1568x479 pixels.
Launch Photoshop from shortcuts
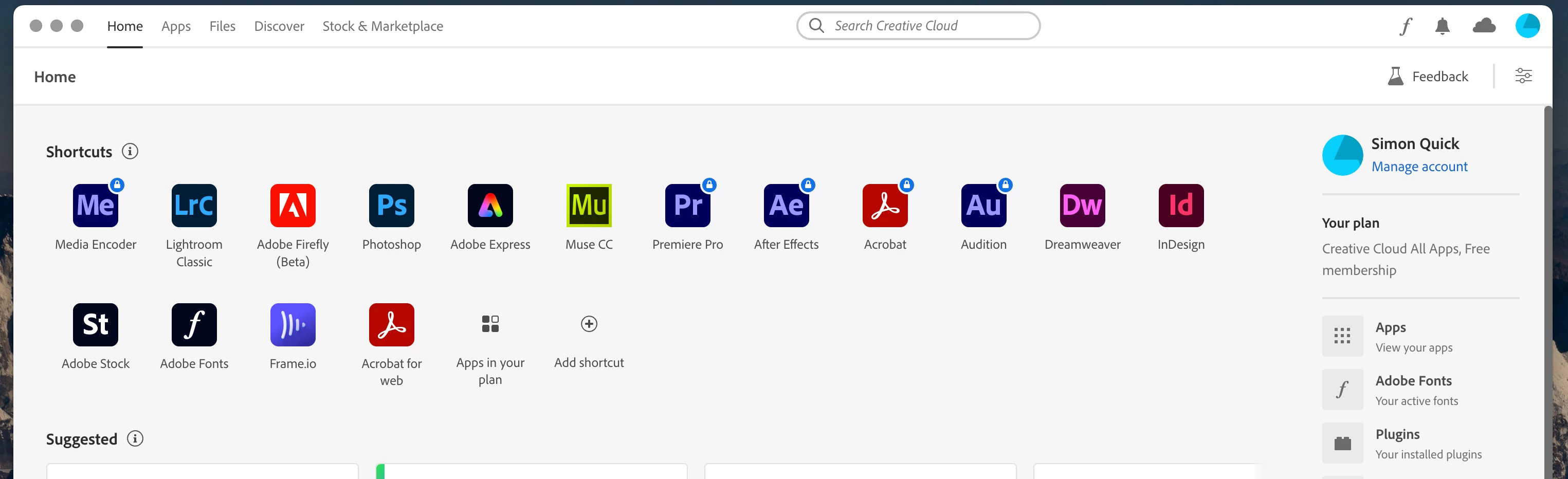[391, 205]
